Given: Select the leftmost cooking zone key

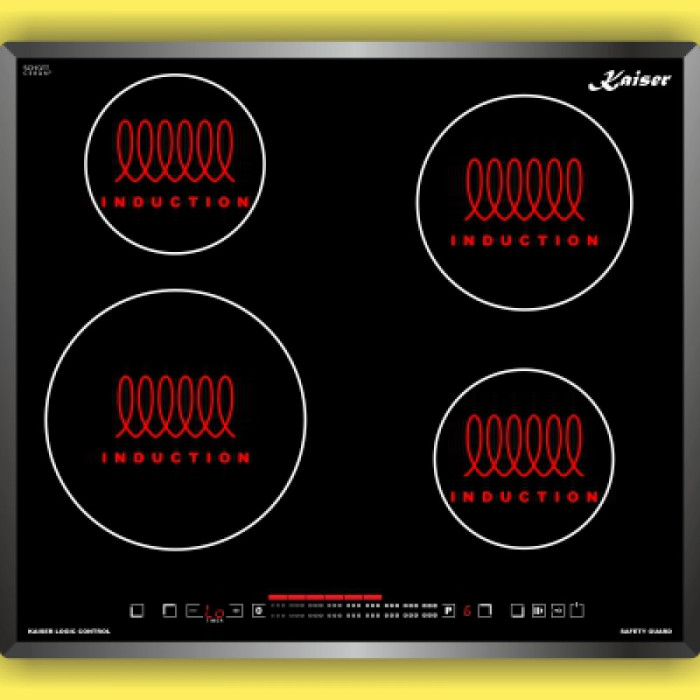Looking at the screenshot, I should [x=137, y=611].
